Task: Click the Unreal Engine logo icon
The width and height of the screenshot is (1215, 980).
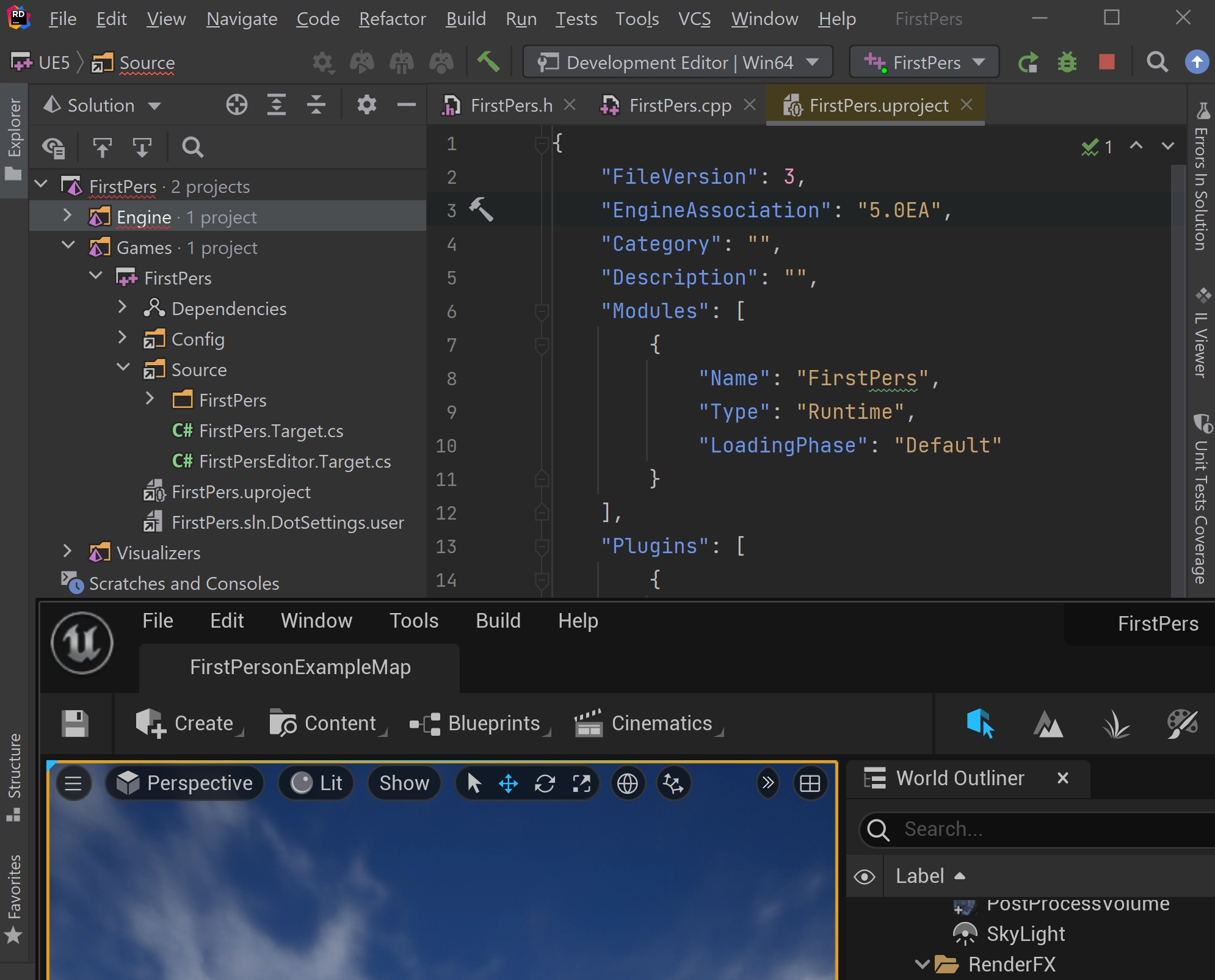Action: [84, 642]
